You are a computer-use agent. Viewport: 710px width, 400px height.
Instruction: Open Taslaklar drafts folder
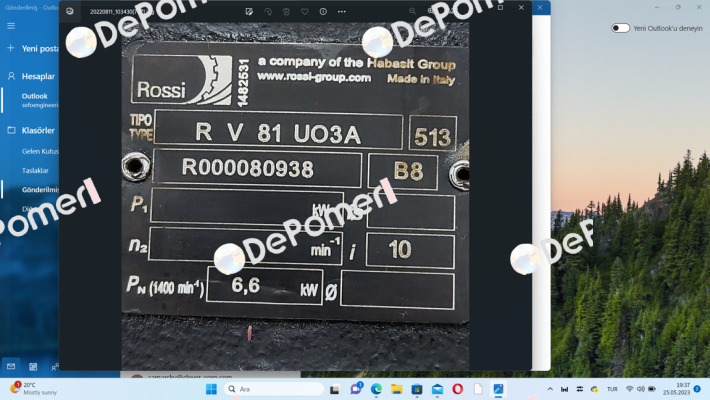click(35, 170)
